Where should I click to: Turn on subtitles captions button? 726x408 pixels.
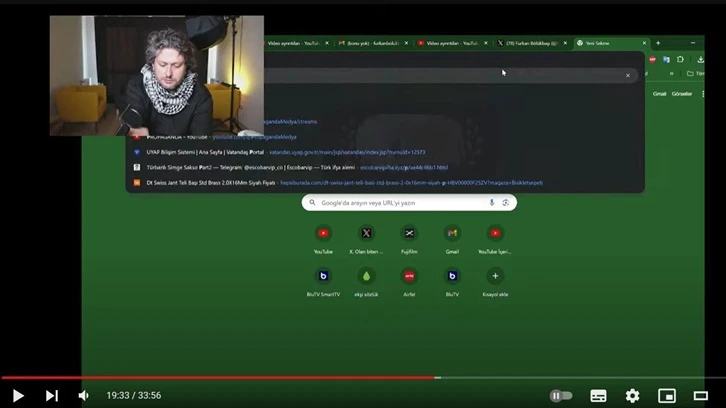pyautogui.click(x=598, y=395)
